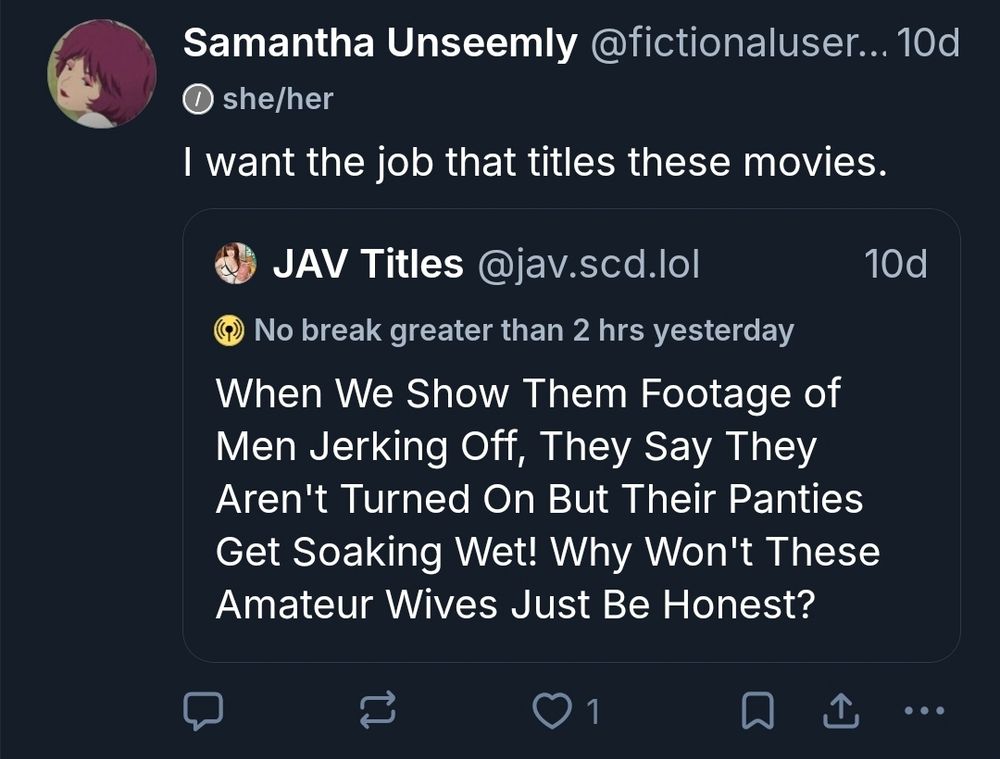Toggle the bookmark on this post
1000x759 pixels.
(758, 712)
